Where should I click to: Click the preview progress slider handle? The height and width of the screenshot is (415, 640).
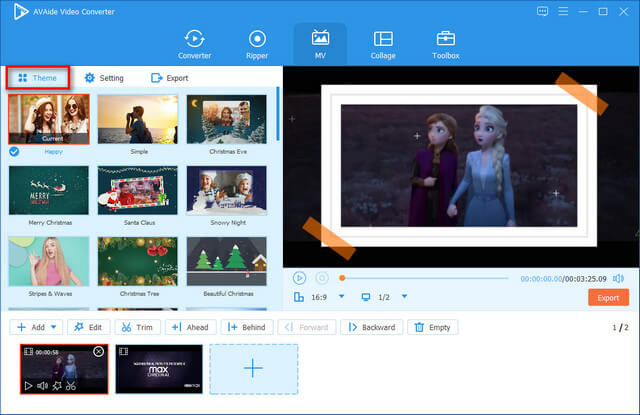(x=342, y=278)
